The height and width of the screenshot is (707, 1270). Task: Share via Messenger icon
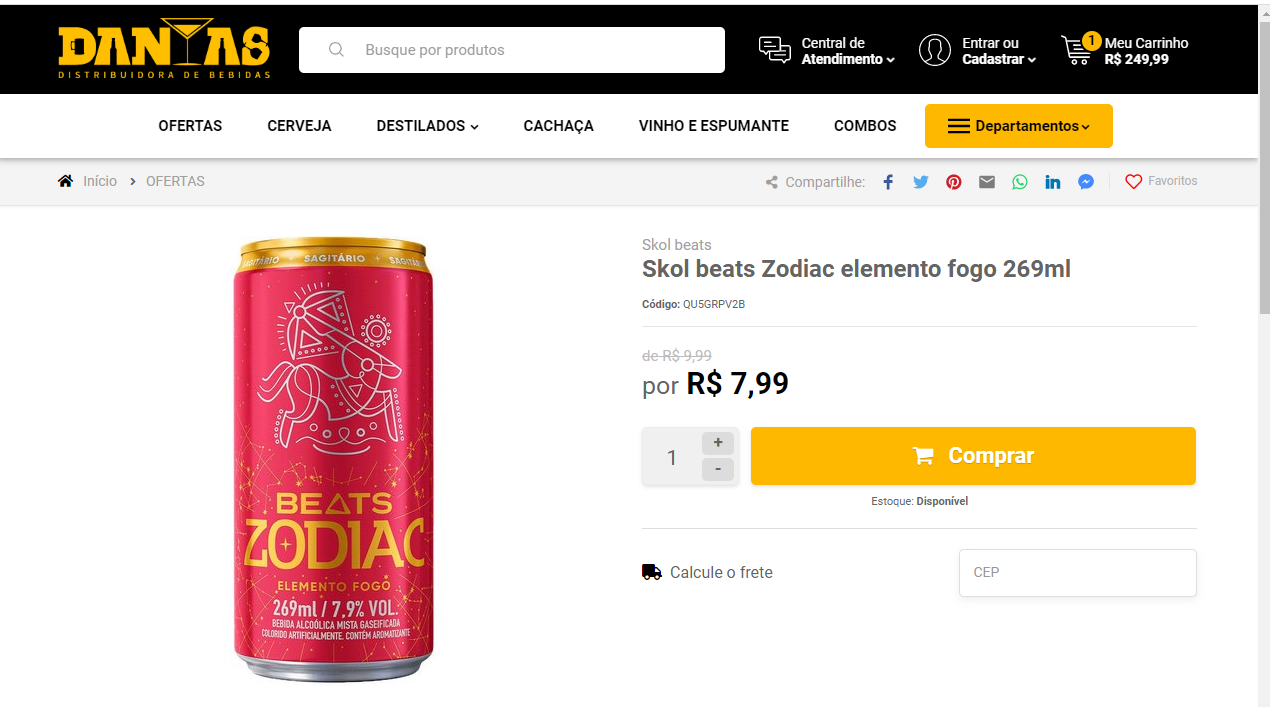coord(1086,182)
